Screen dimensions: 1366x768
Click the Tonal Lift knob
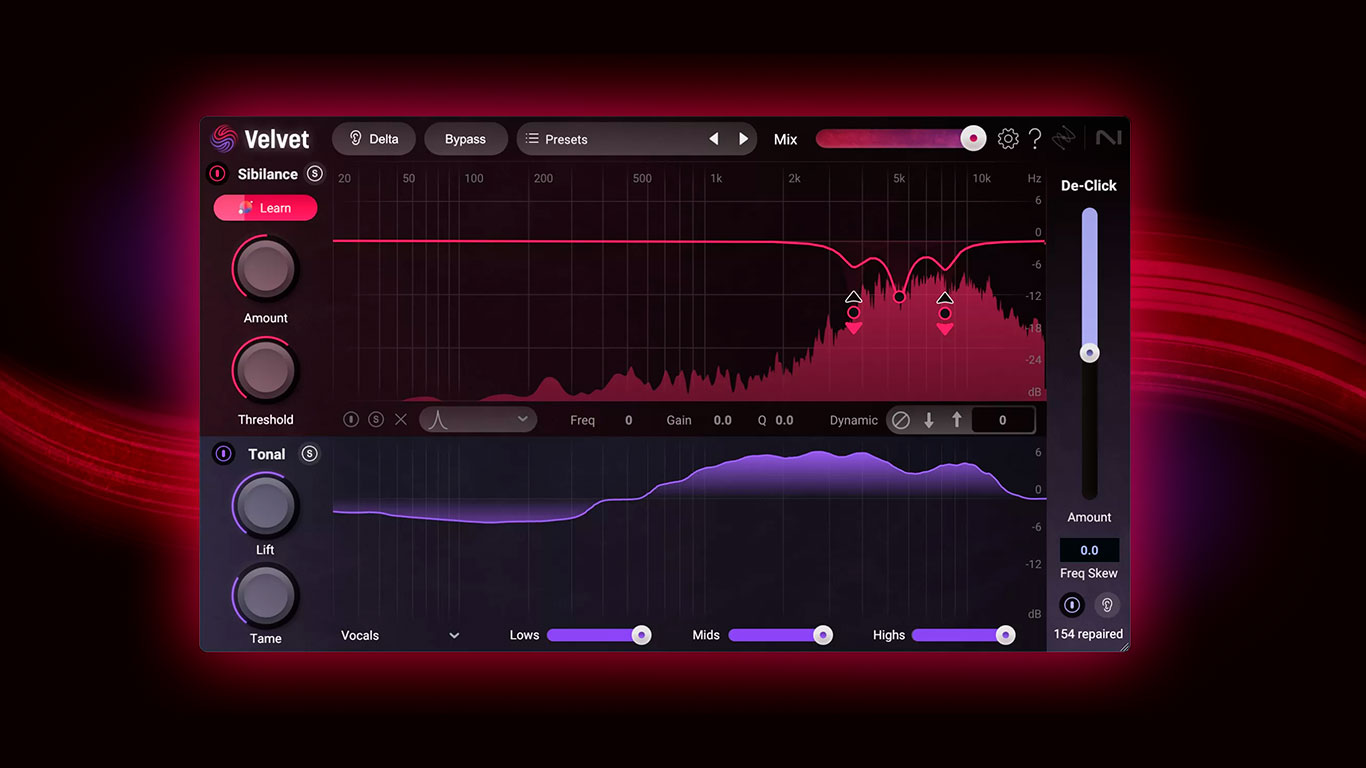(x=266, y=505)
